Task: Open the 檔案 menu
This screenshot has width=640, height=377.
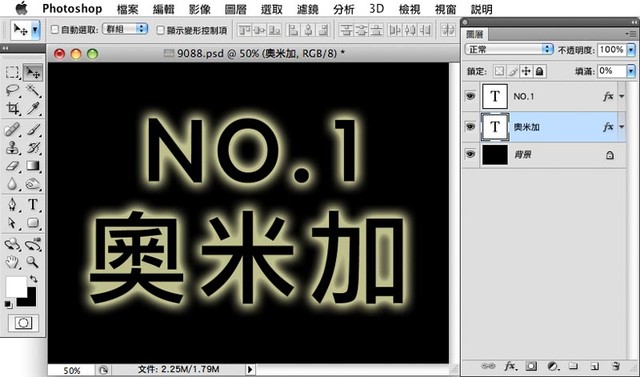Action: click(x=128, y=9)
